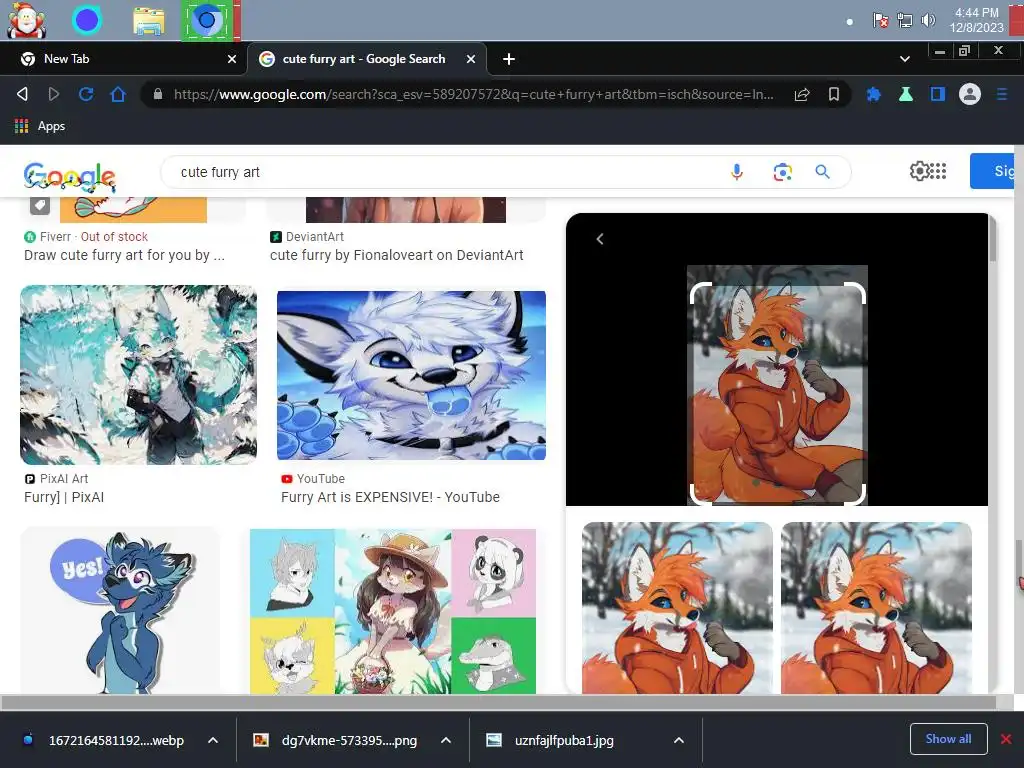This screenshot has width=1024, height=768.
Task: Open a new browser tab
Action: (509, 59)
